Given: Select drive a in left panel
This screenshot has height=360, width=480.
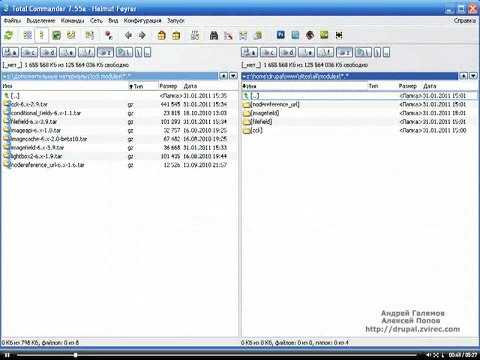Looking at the screenshot, I should pyautogui.click(x=11, y=52).
